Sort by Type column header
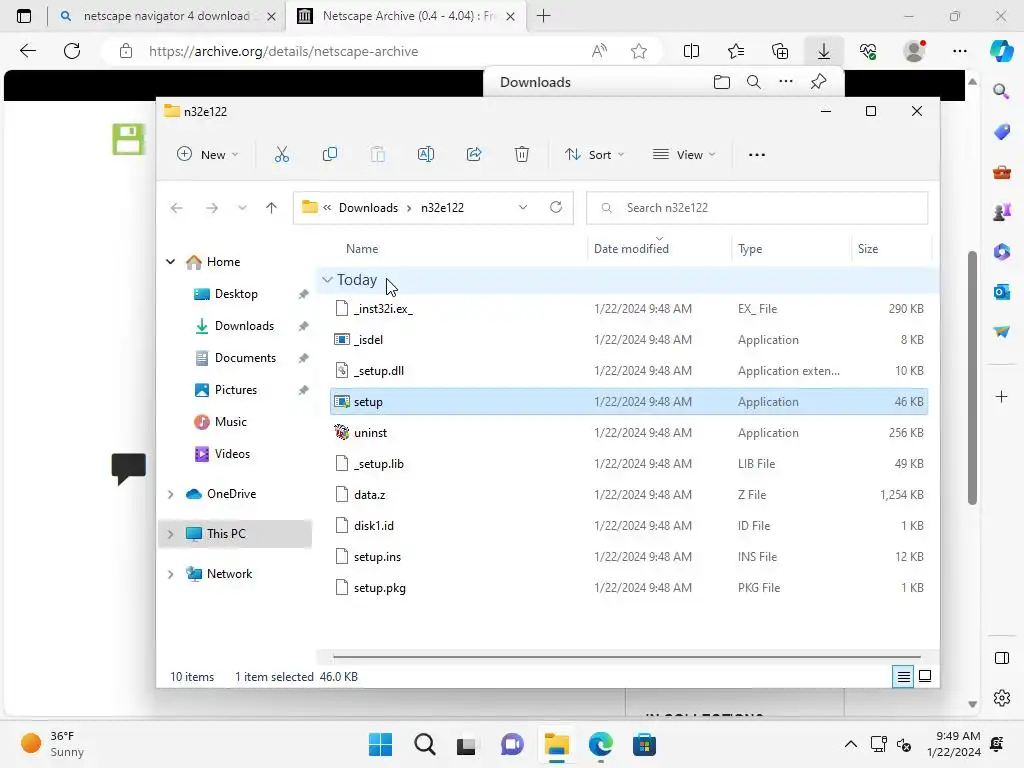 pos(750,249)
